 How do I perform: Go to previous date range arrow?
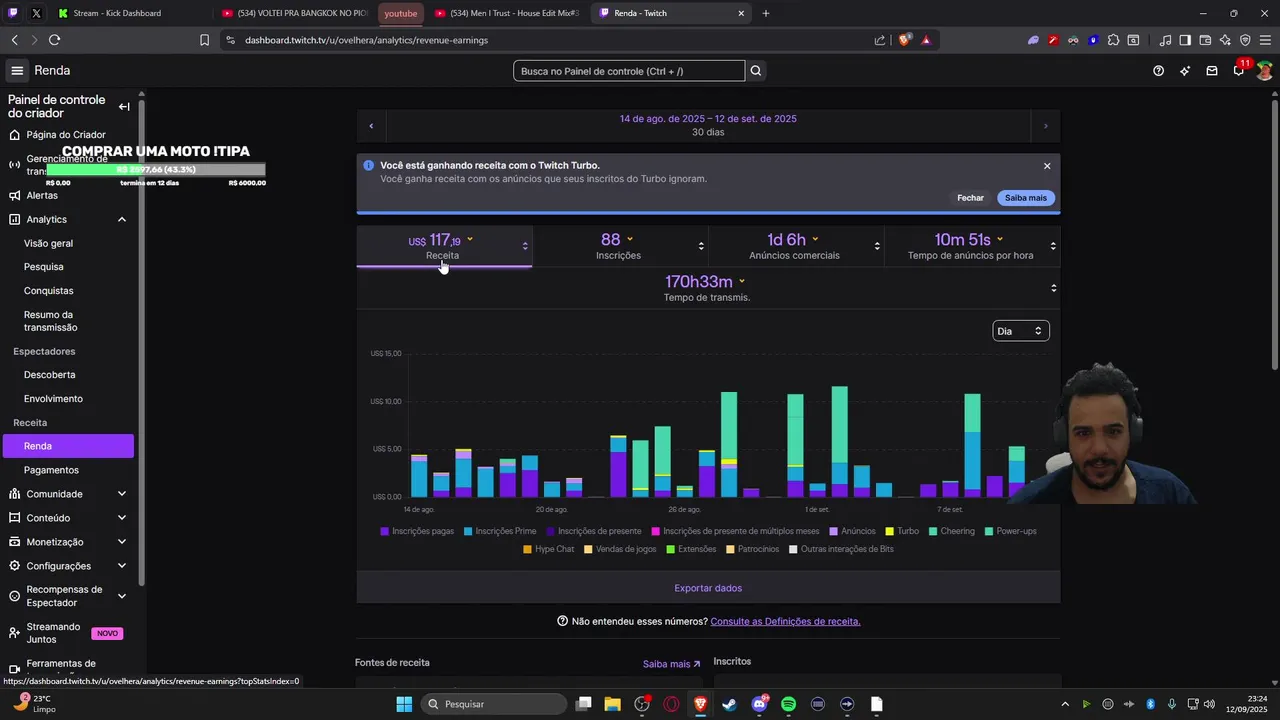371,126
